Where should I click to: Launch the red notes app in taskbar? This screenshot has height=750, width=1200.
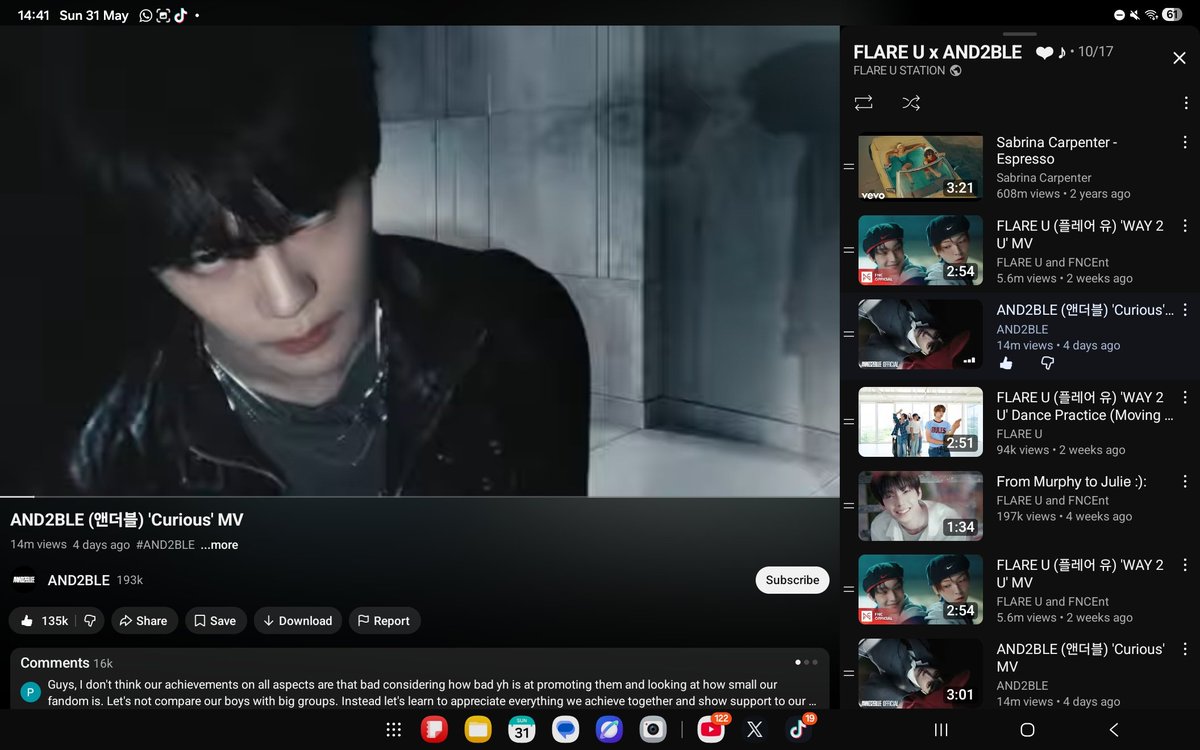[x=434, y=730]
